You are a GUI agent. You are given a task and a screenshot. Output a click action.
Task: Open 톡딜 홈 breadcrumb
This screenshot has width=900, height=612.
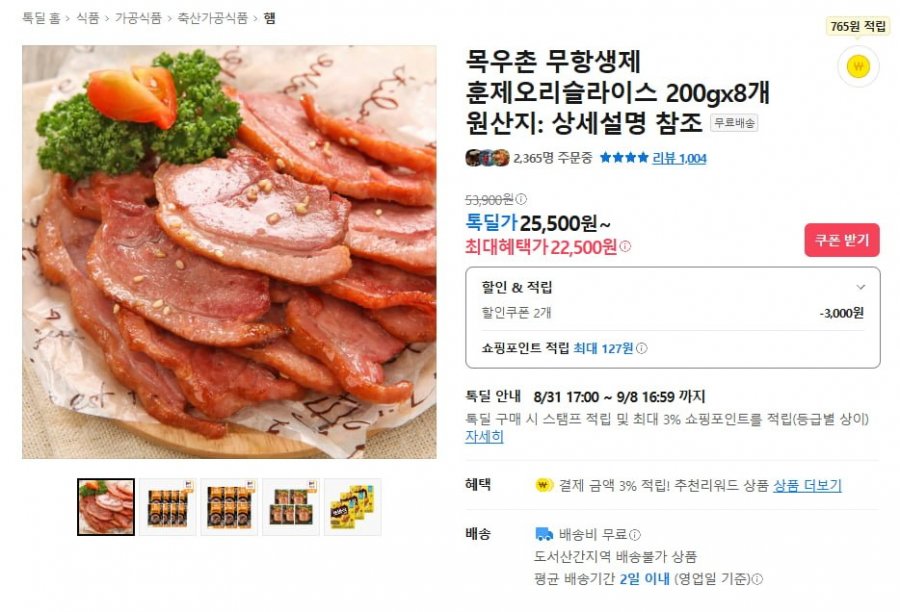point(41,18)
